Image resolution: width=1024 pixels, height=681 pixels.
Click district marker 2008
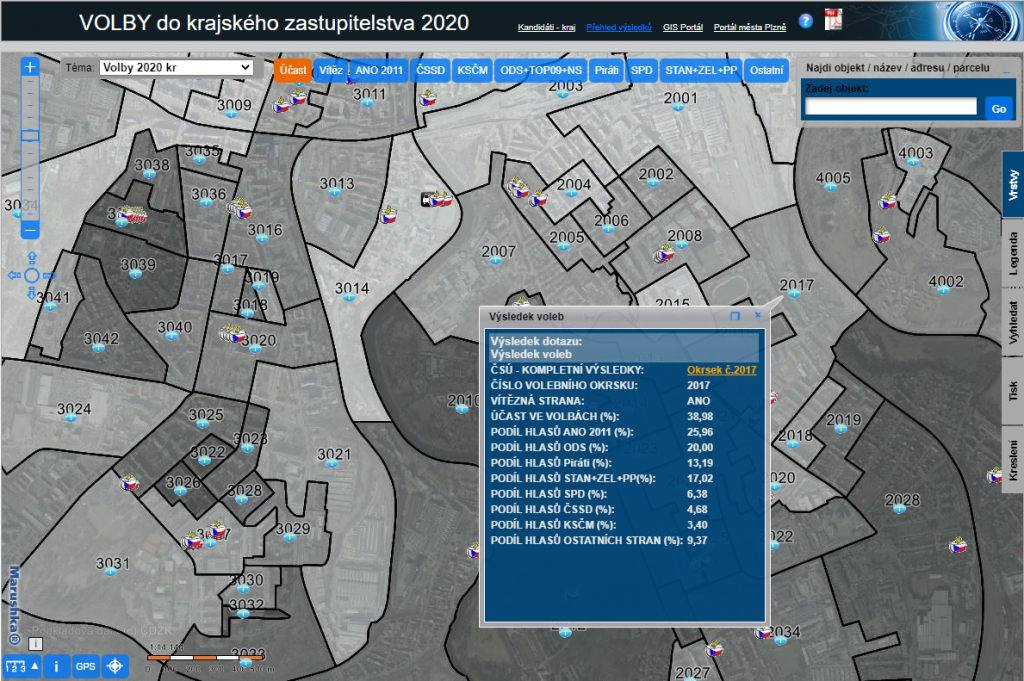pyautogui.click(x=682, y=244)
